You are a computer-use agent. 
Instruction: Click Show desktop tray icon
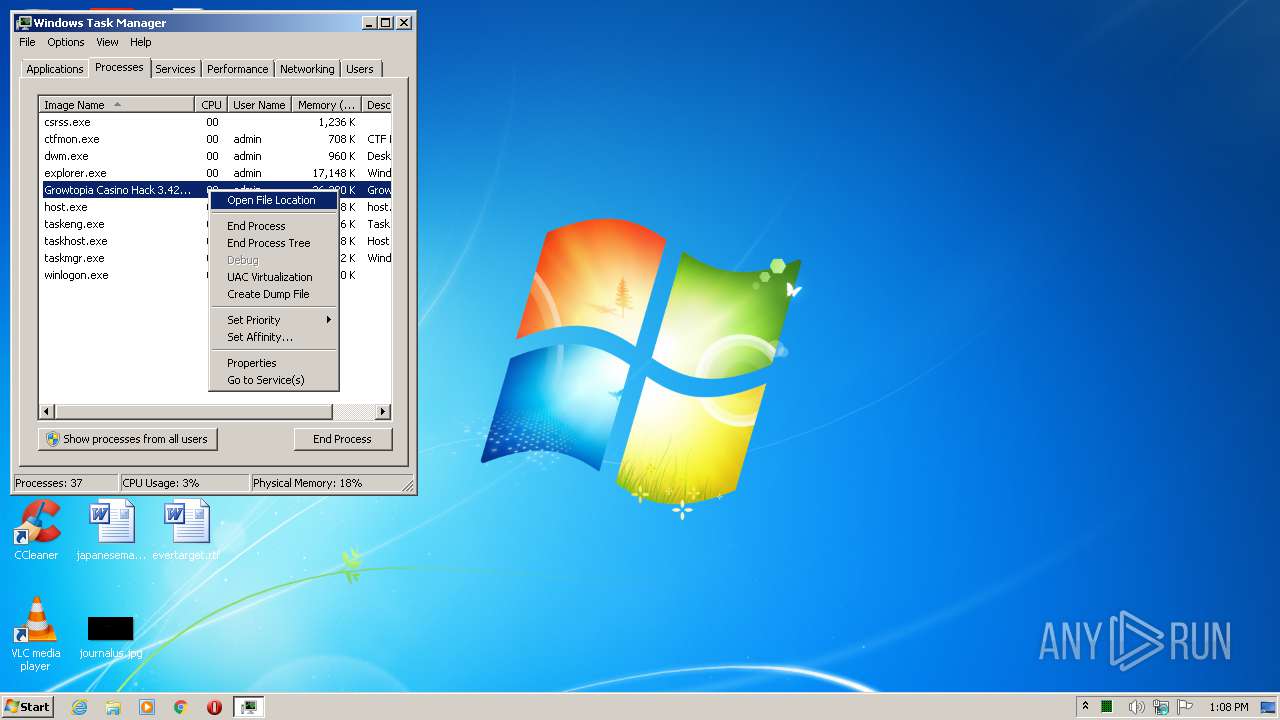coord(1268,707)
